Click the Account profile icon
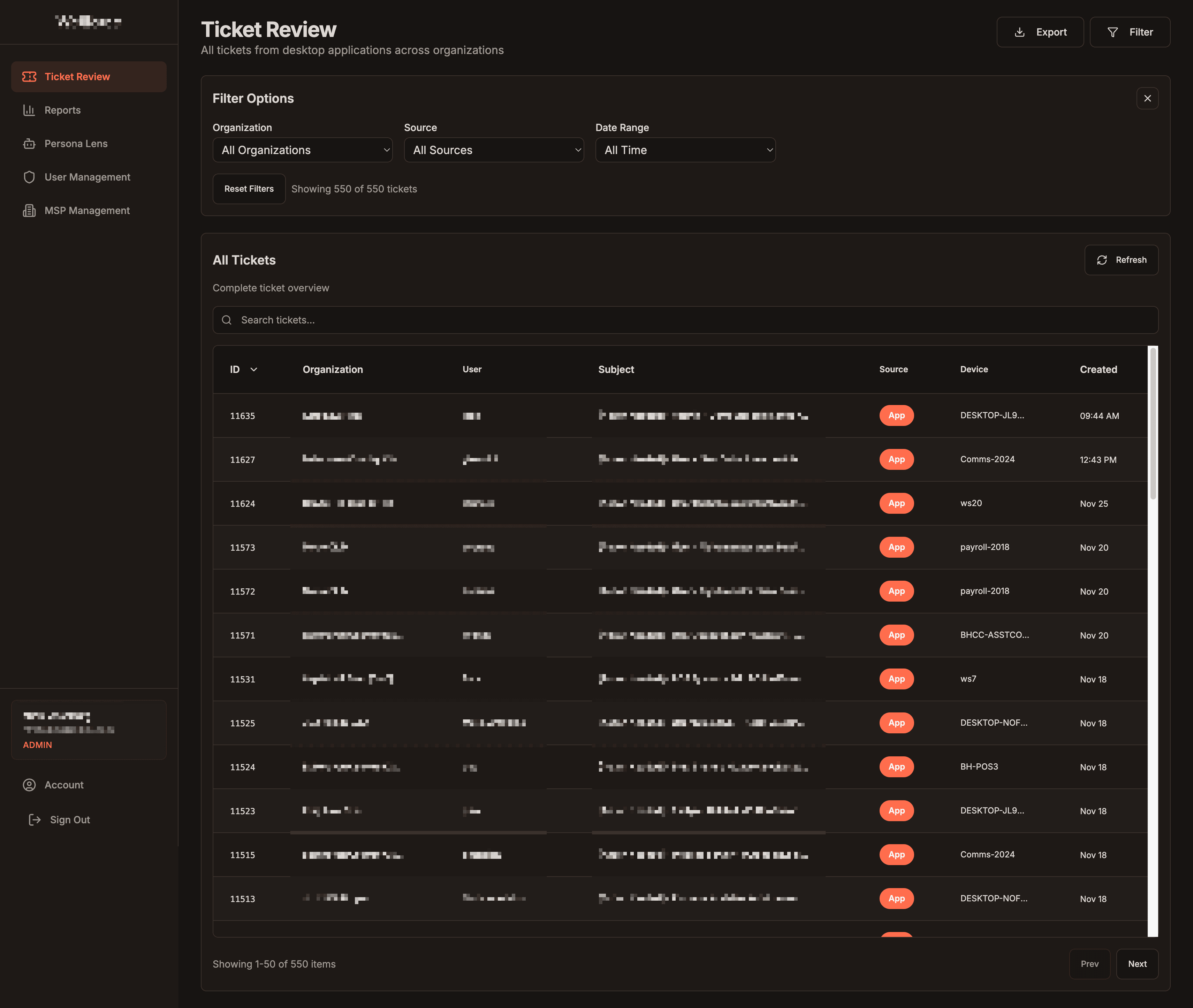The image size is (1193, 1008). [x=30, y=785]
